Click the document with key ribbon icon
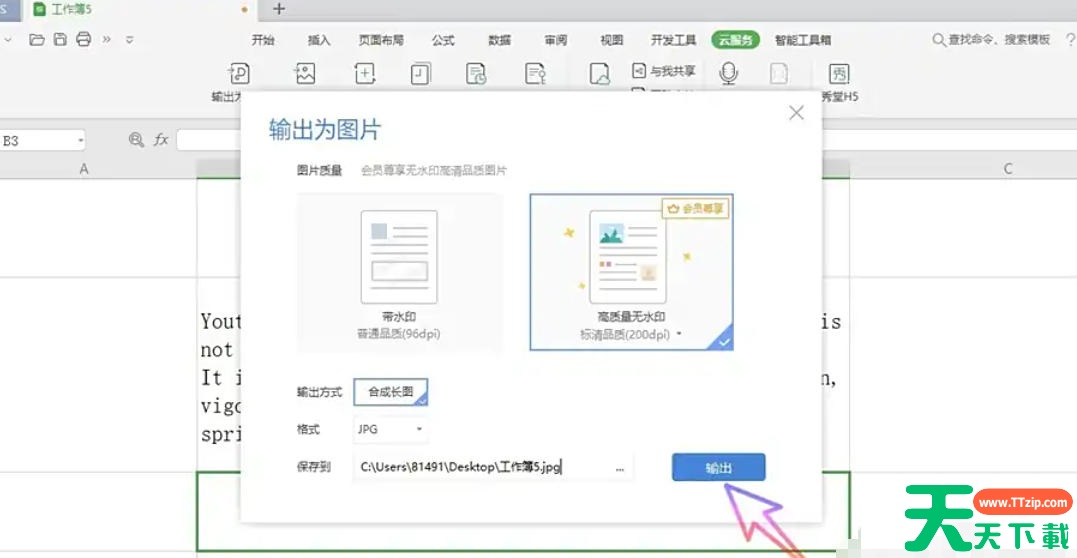This screenshot has width=1077, height=558. tap(535, 74)
